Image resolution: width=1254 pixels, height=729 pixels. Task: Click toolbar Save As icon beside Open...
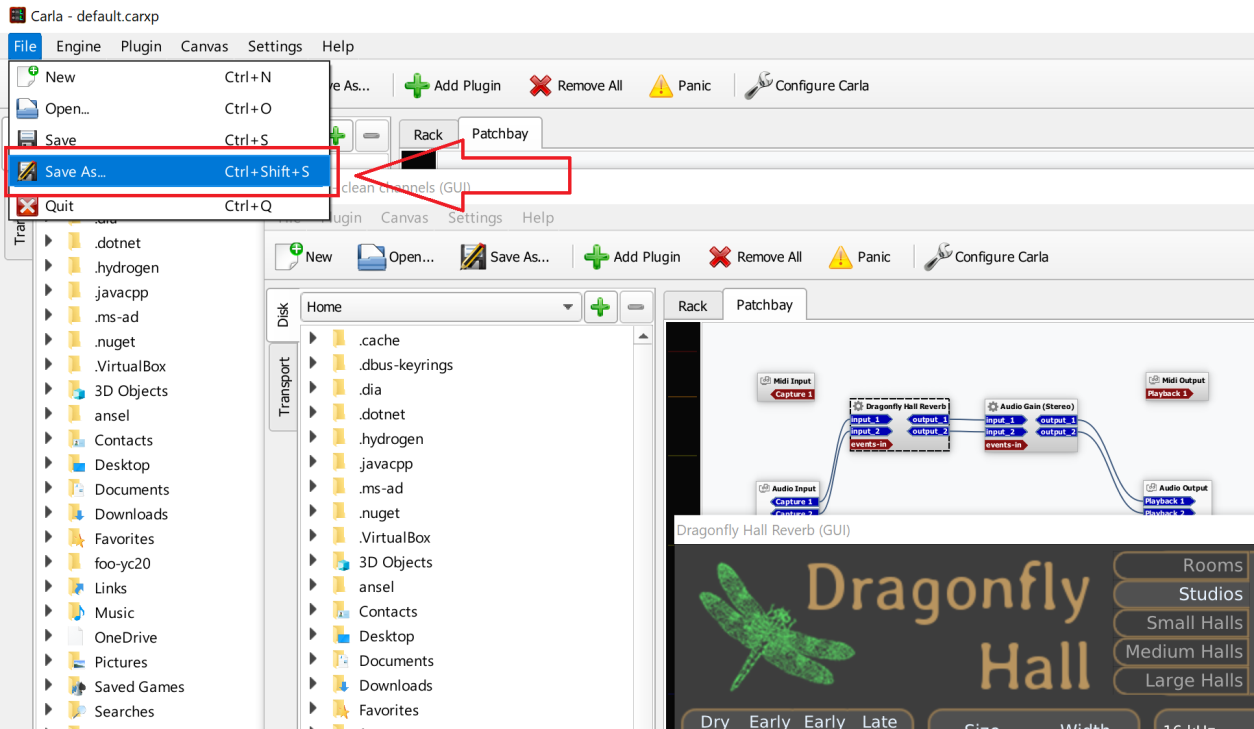[x=473, y=257]
